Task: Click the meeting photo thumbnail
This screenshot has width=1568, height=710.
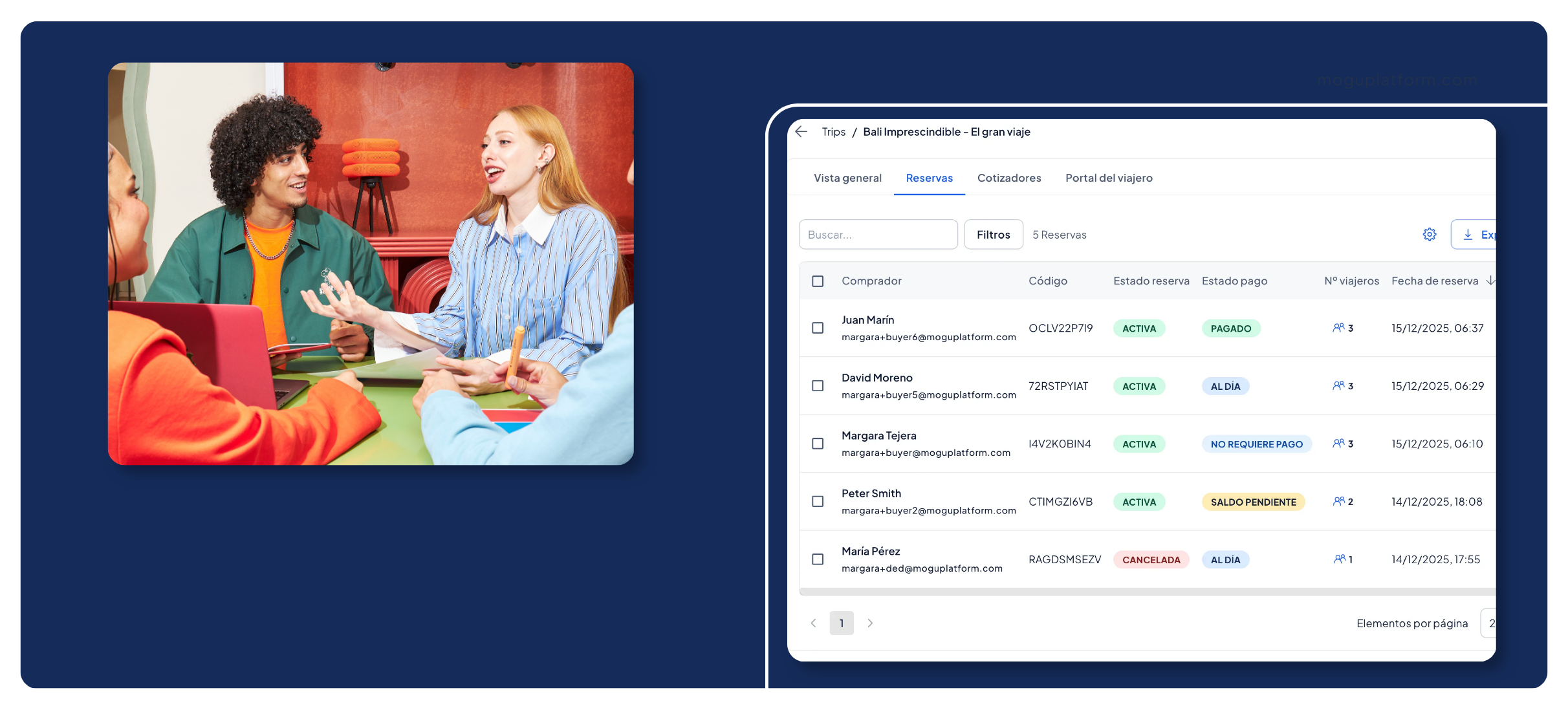Action: tap(371, 263)
